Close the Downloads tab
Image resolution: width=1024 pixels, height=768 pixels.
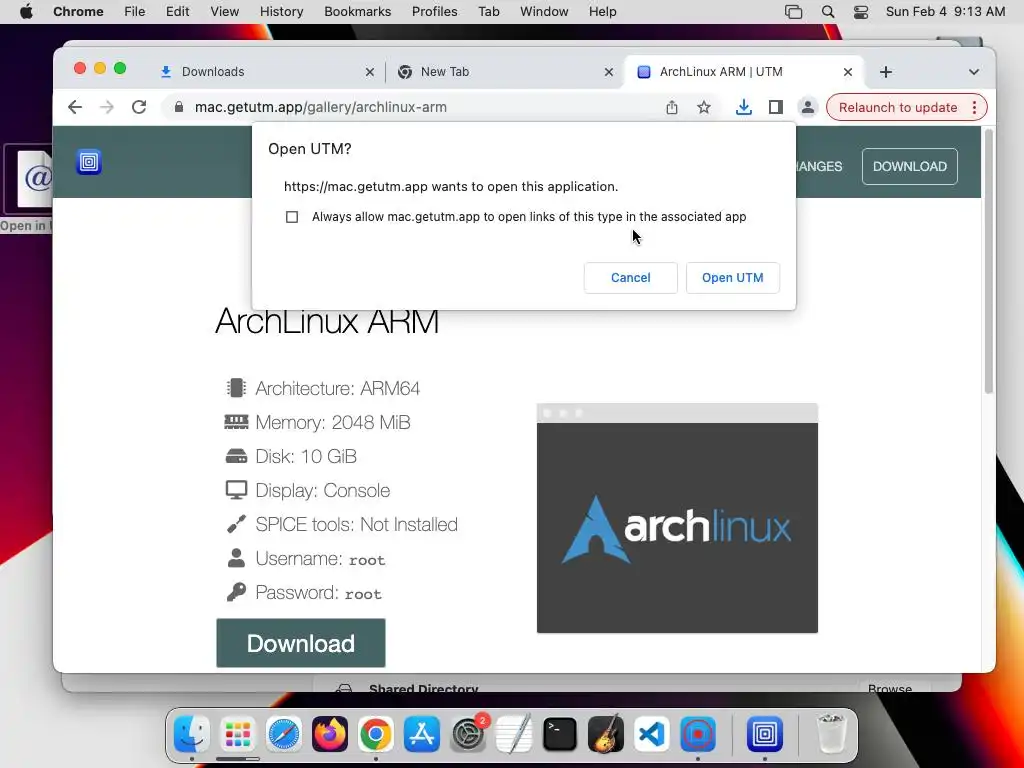tap(370, 72)
